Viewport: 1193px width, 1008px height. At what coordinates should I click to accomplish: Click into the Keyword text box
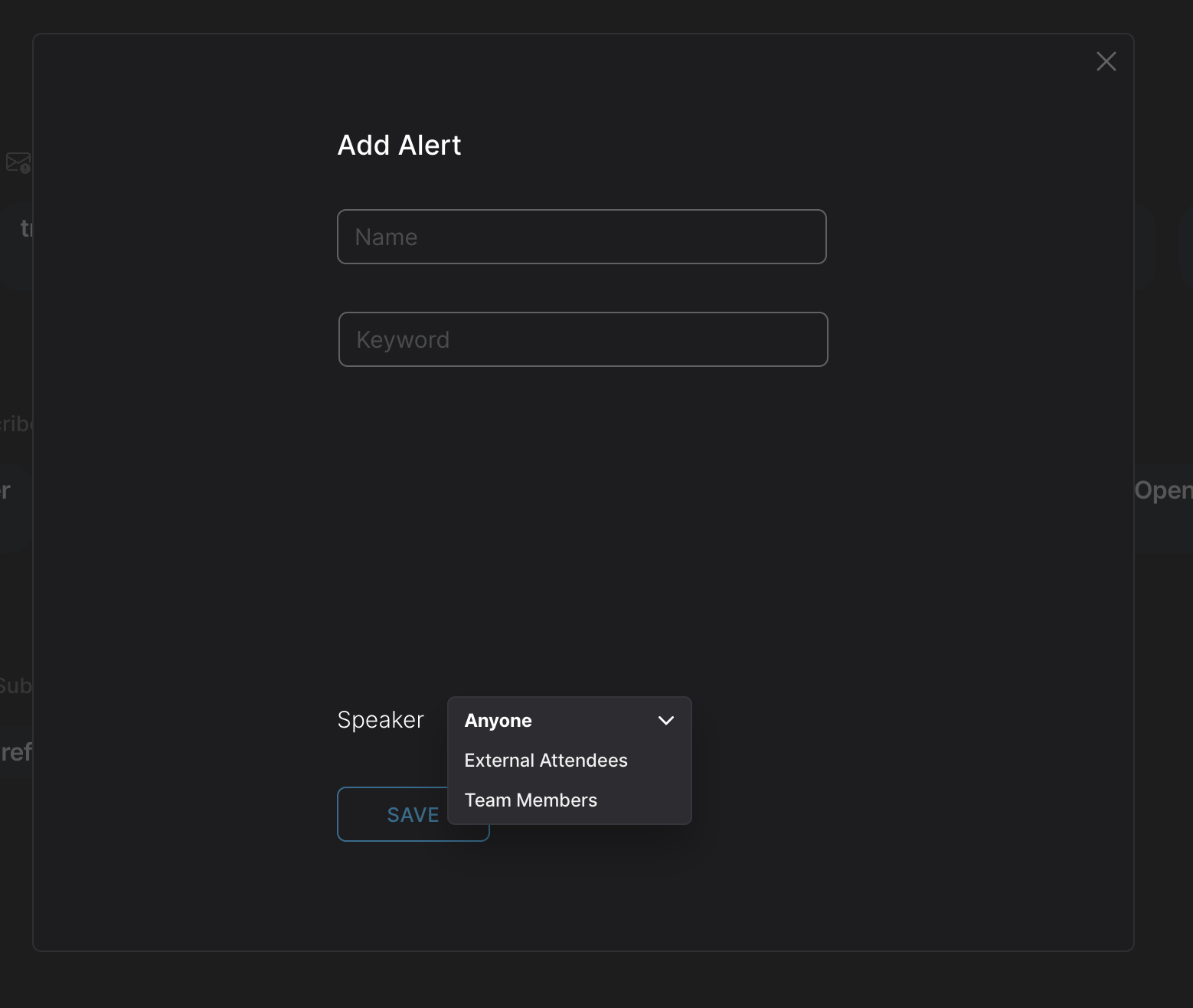[x=583, y=339]
